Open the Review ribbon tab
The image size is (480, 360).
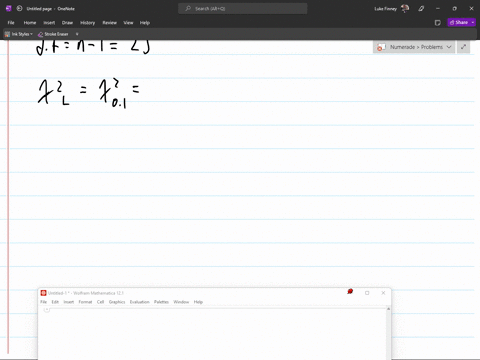point(109,23)
